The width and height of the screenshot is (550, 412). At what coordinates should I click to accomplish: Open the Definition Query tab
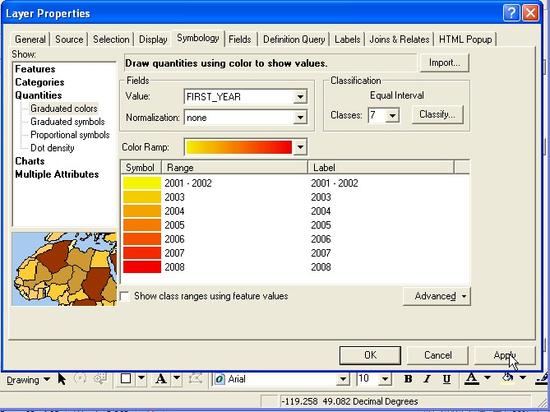(294, 39)
